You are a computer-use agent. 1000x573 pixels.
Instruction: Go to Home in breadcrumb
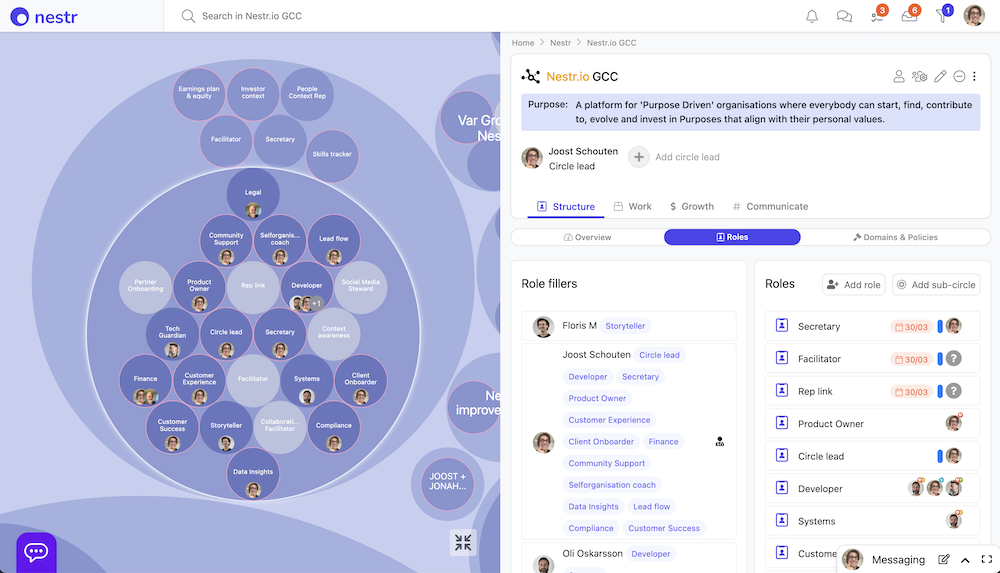[x=523, y=43]
